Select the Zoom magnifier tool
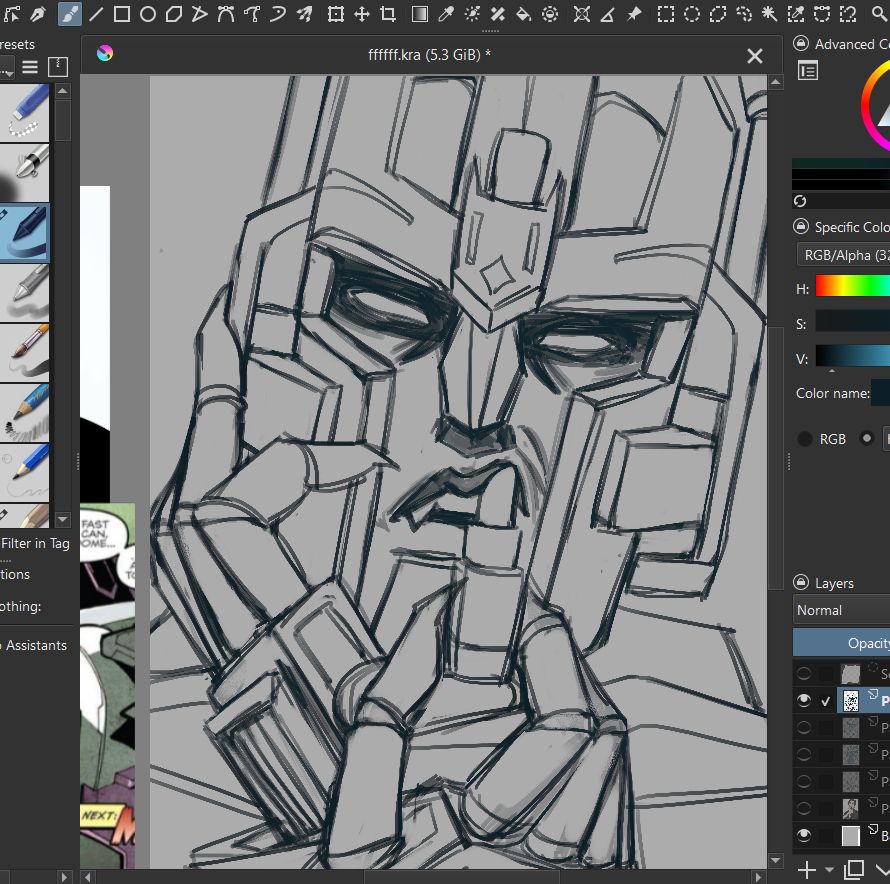The height and width of the screenshot is (884, 890). 879,14
